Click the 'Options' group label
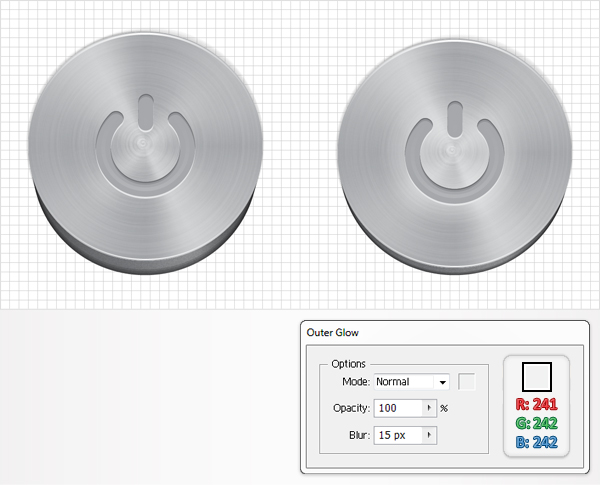Image resolution: width=600 pixels, height=485 pixels. pyautogui.click(x=348, y=364)
